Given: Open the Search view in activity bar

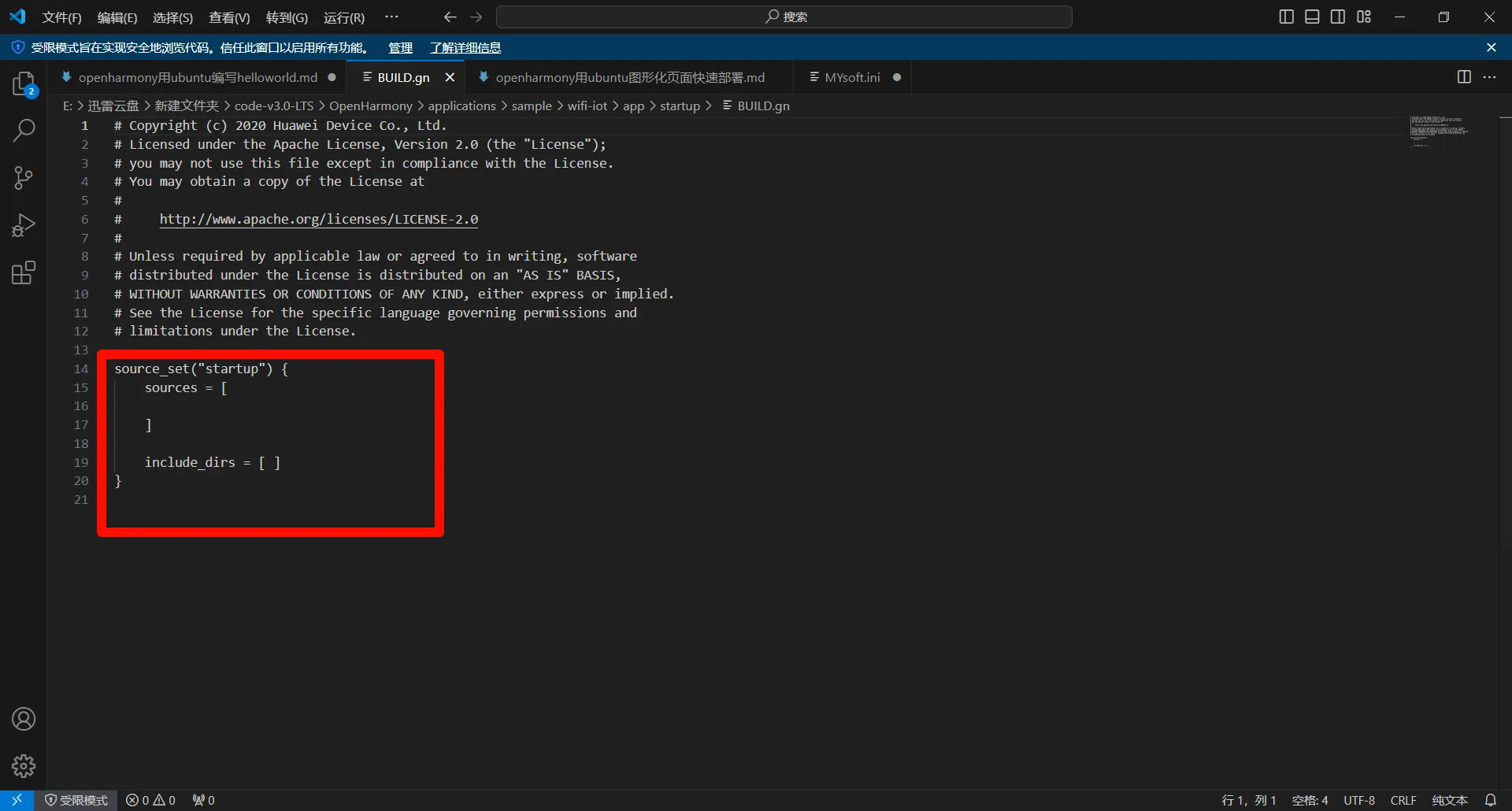Looking at the screenshot, I should tap(24, 131).
